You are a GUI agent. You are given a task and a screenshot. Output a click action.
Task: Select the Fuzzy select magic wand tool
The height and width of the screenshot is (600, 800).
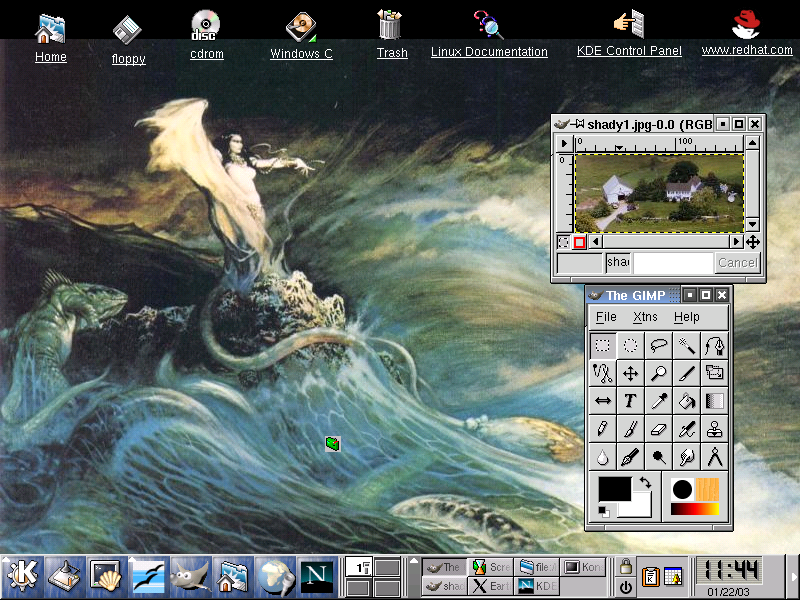pyautogui.click(x=687, y=345)
